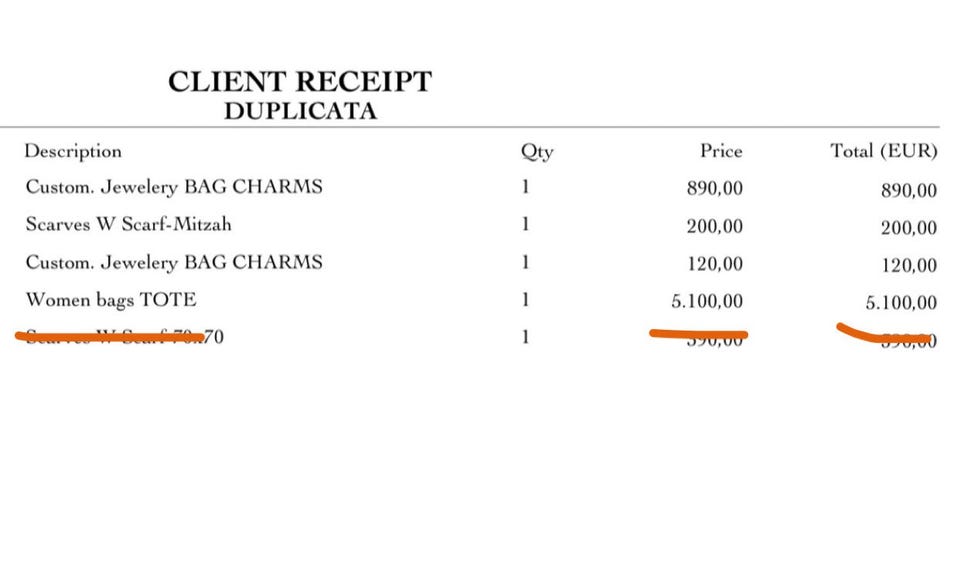The image size is (960, 584).
Task: Click the Women bags TOTE description
Action: [x=111, y=300]
